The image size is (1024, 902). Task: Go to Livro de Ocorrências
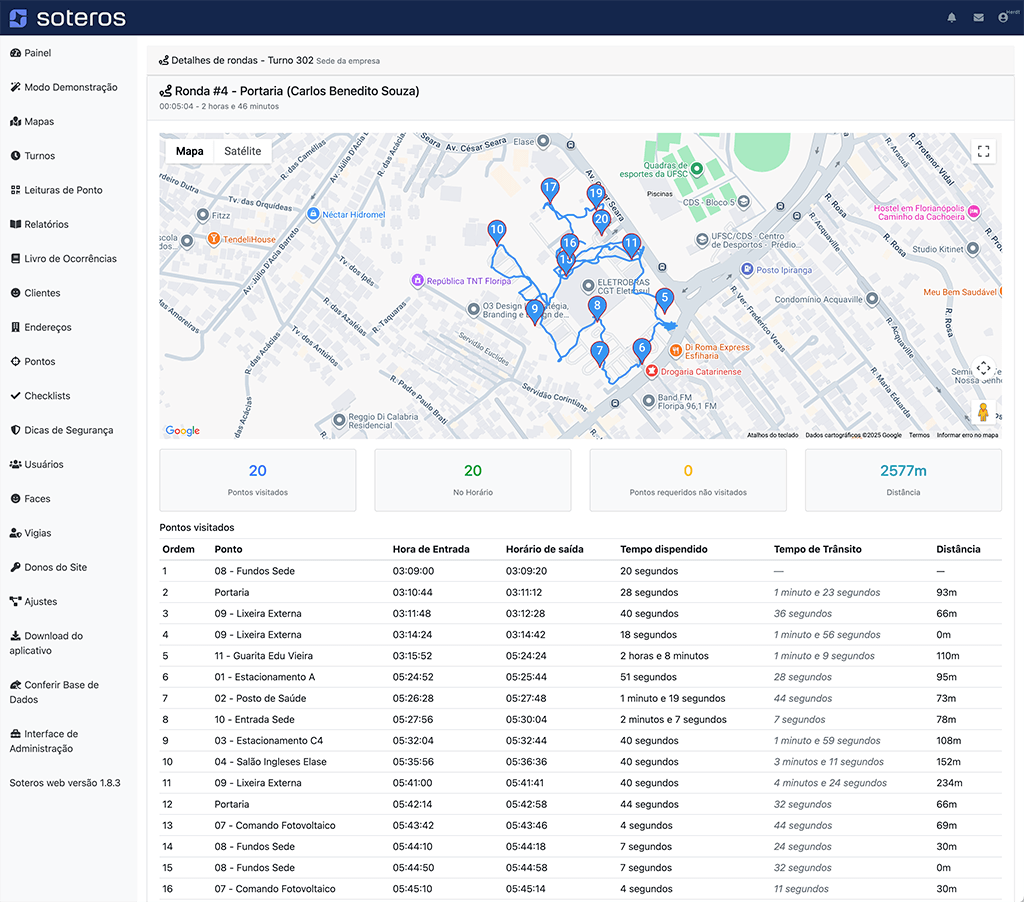70,259
